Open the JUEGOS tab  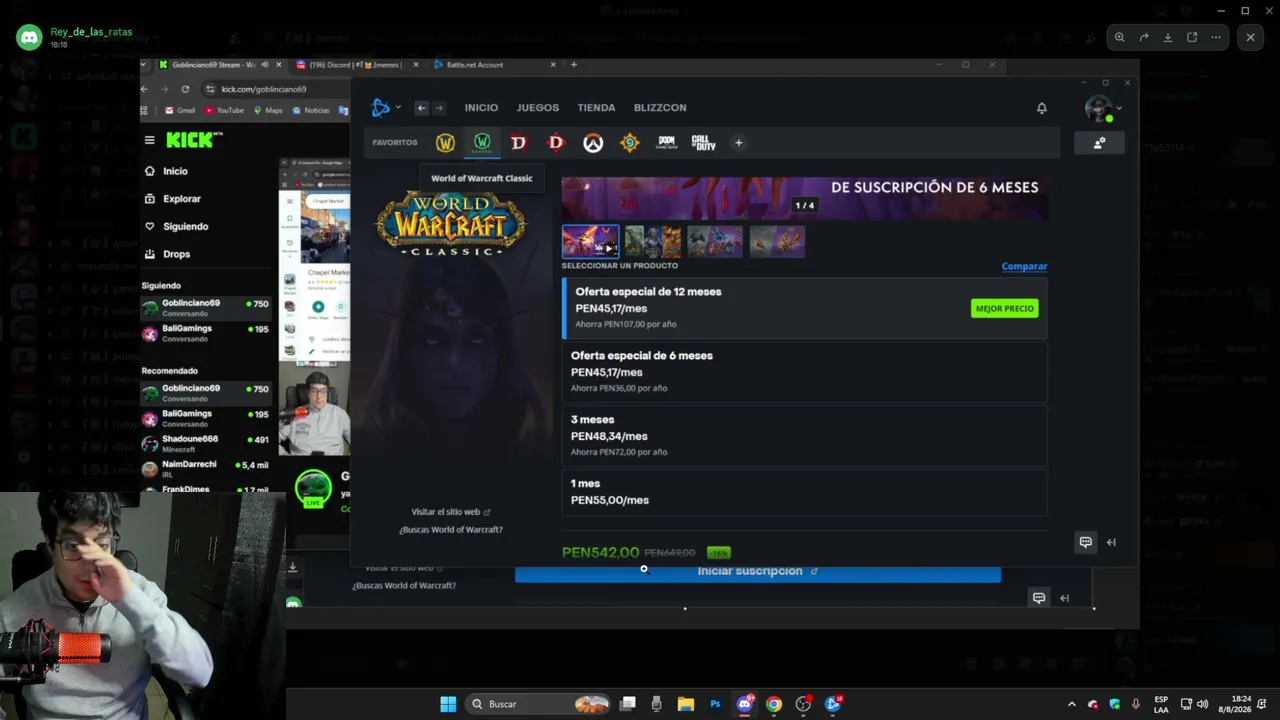coord(538,108)
